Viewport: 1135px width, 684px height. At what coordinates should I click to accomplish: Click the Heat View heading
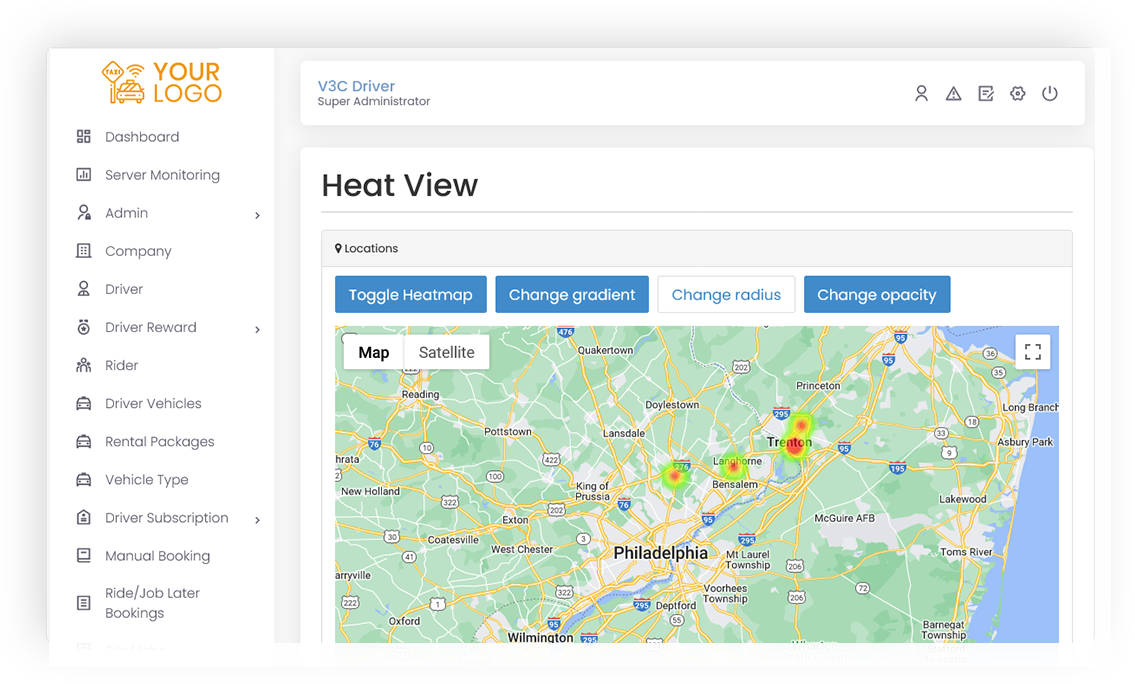click(400, 185)
